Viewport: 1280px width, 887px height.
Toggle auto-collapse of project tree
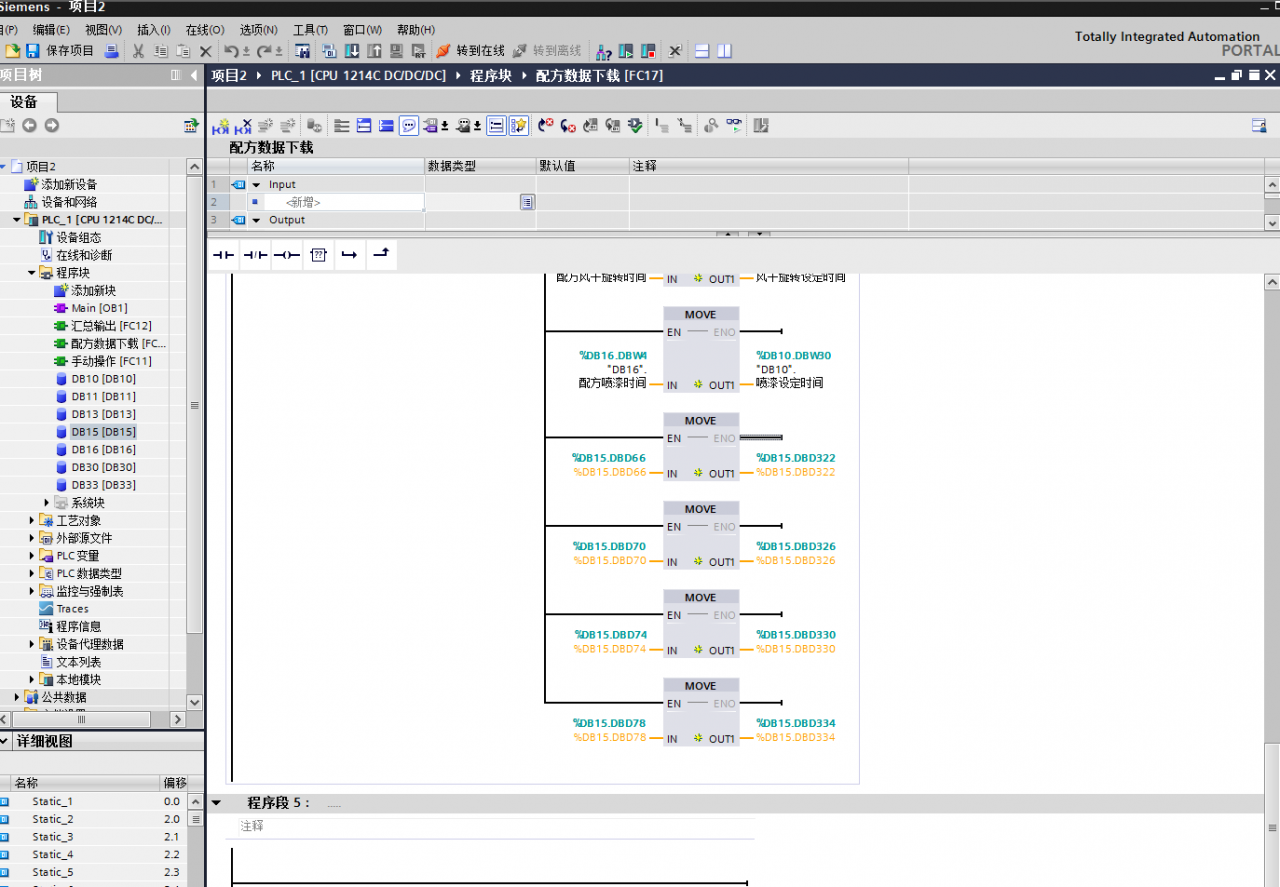coord(176,75)
